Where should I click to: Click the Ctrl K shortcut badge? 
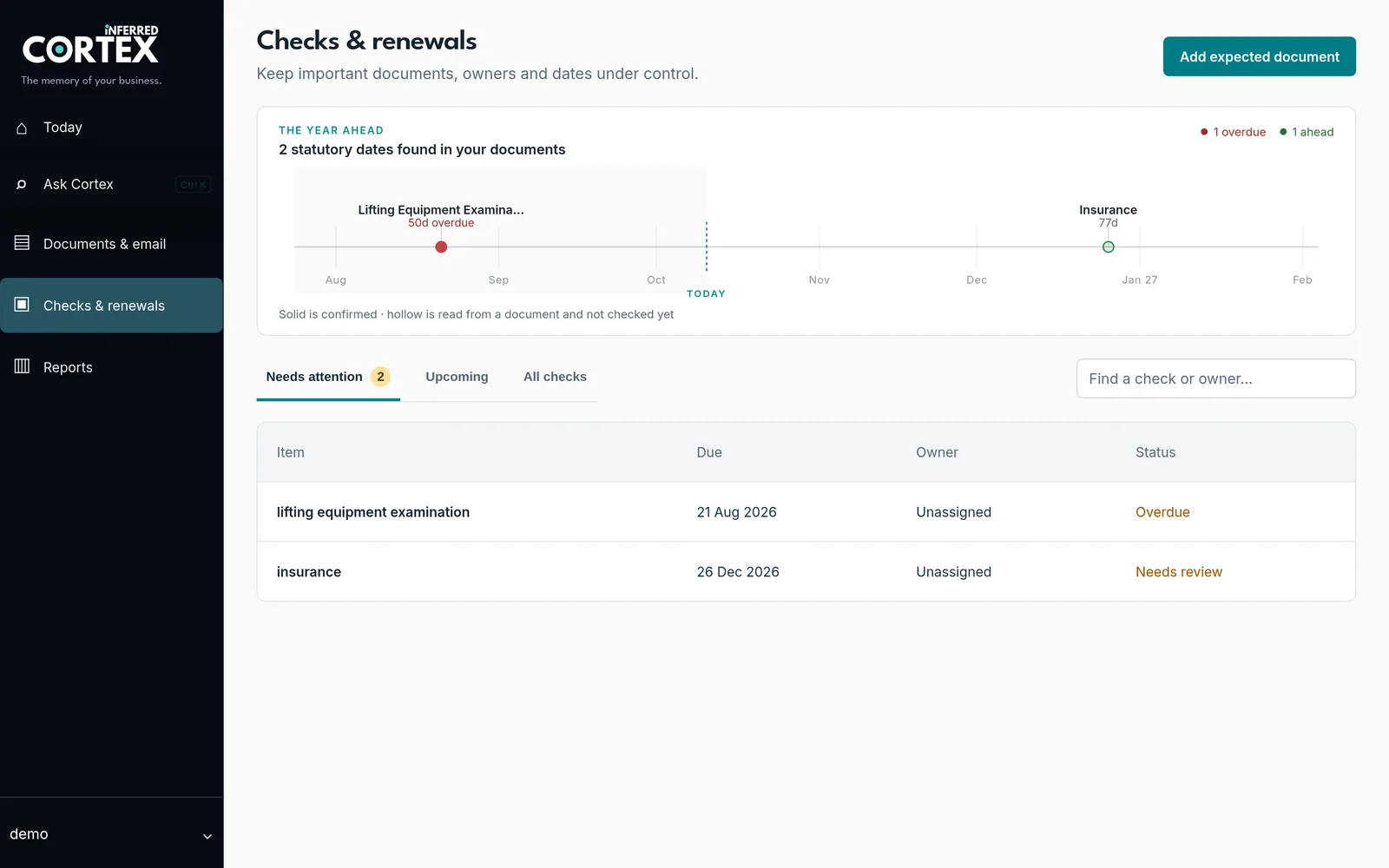click(193, 184)
